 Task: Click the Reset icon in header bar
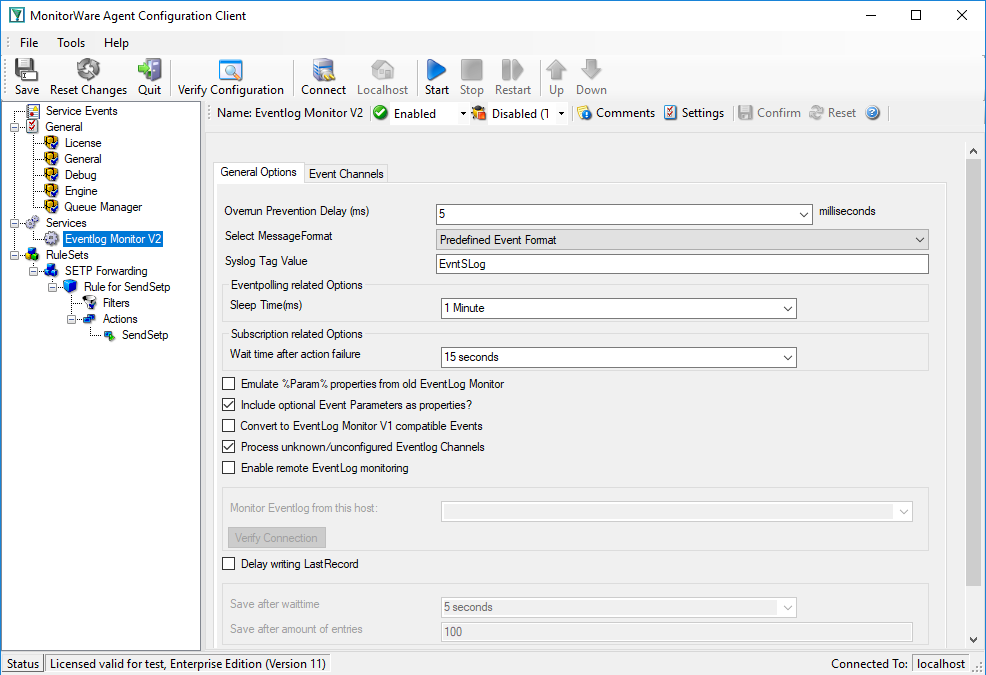pyautogui.click(x=833, y=113)
